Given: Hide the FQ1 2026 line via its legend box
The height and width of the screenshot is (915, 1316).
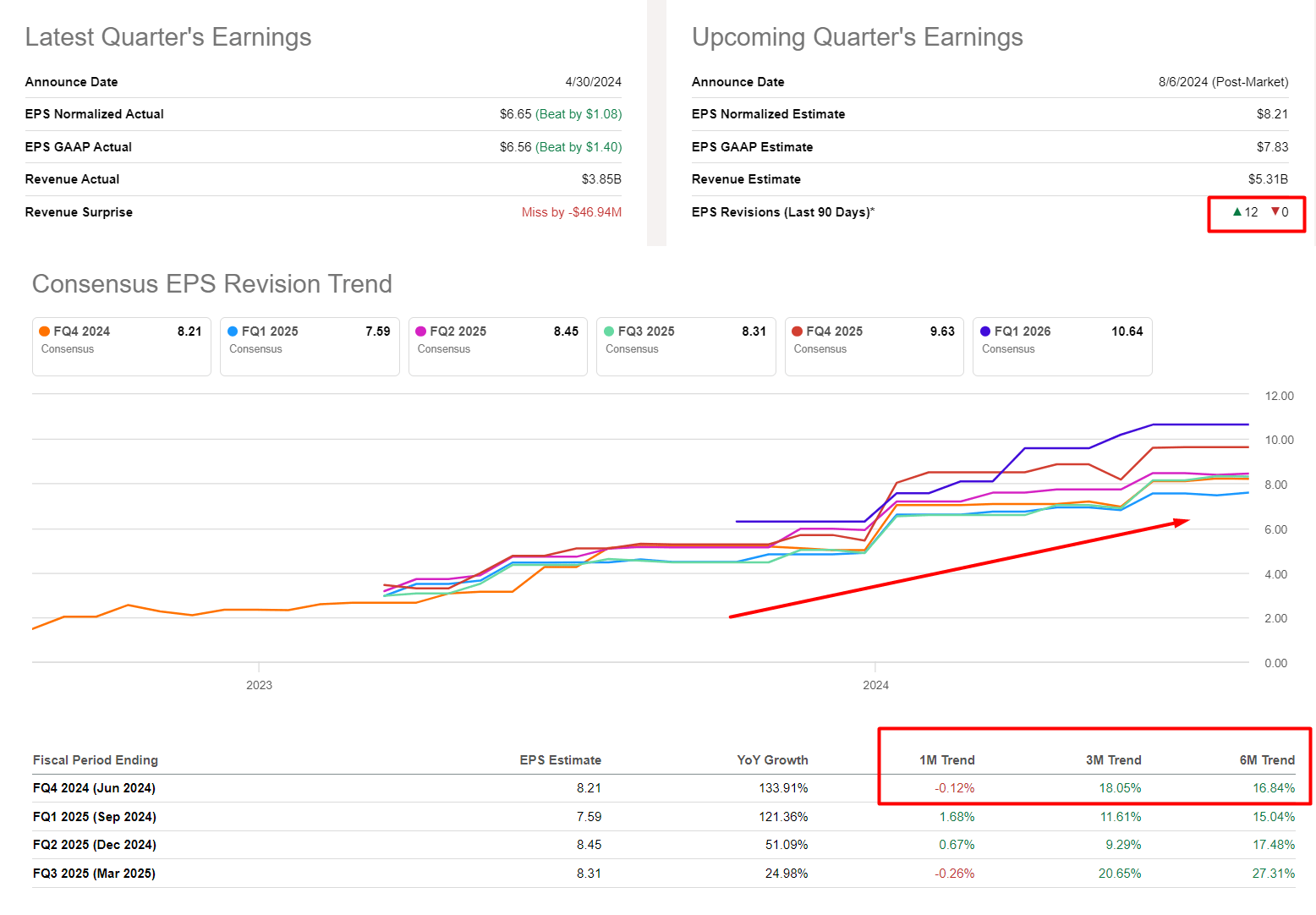Looking at the screenshot, I should tap(1062, 347).
